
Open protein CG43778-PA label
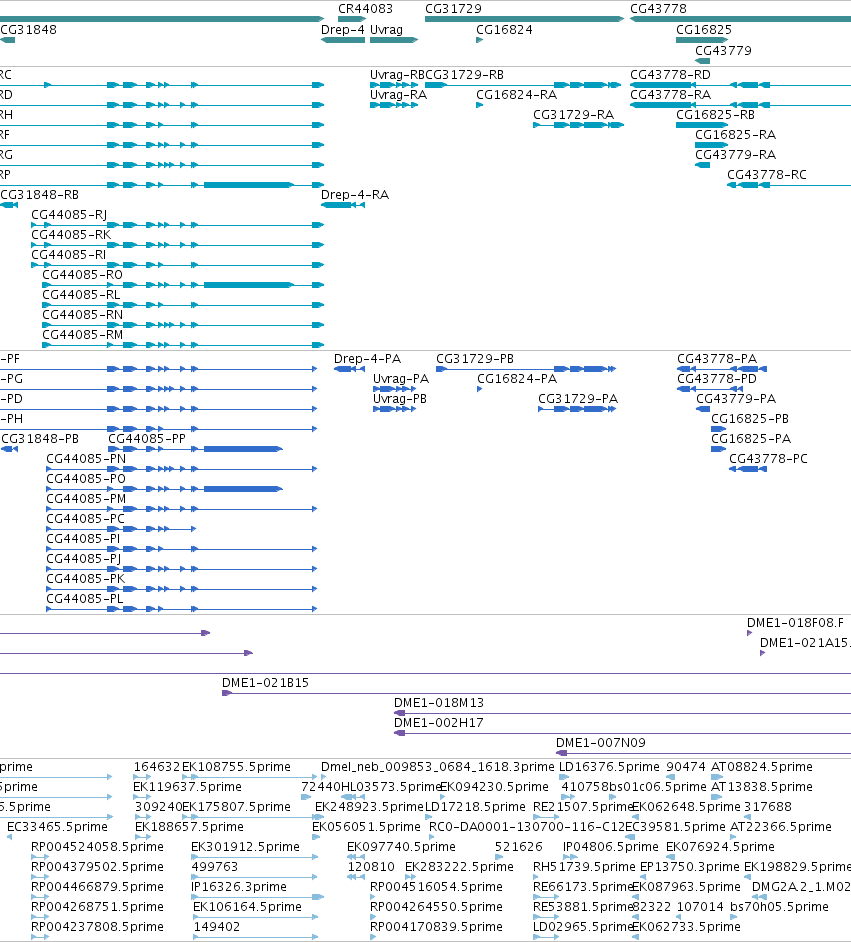point(717,359)
